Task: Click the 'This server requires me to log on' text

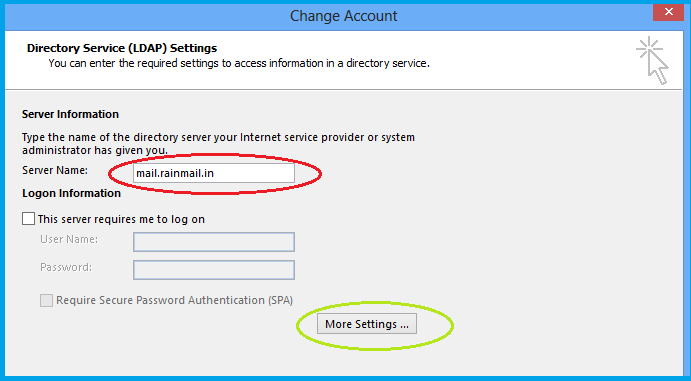Action: pyautogui.click(x=121, y=219)
